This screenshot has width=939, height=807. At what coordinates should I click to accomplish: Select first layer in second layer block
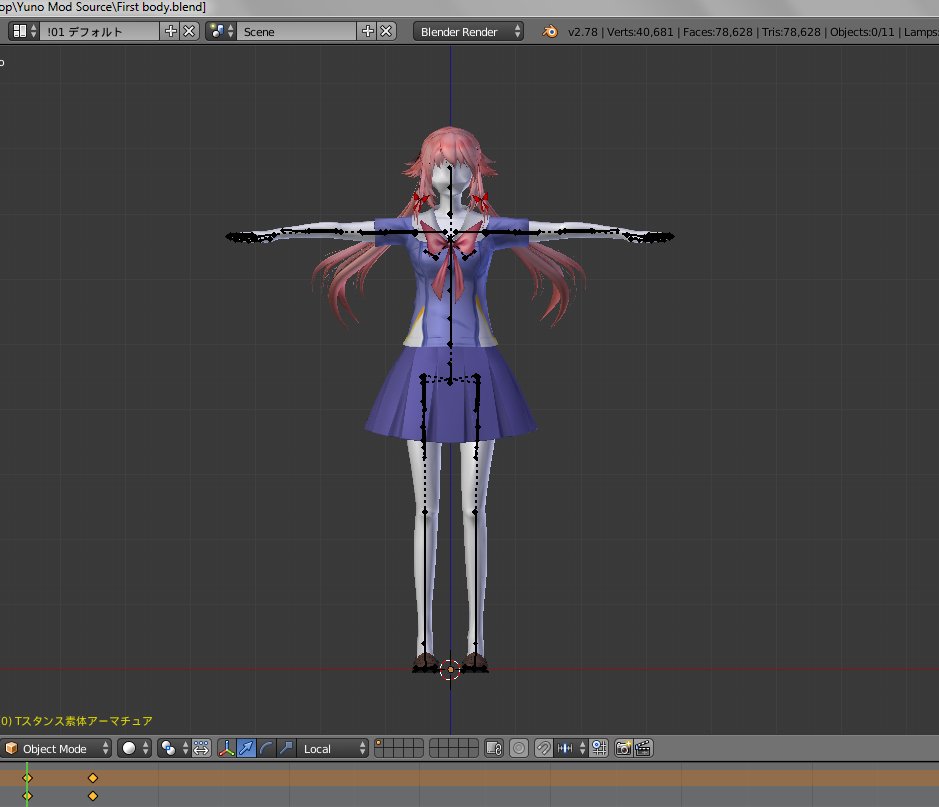tap(435, 744)
